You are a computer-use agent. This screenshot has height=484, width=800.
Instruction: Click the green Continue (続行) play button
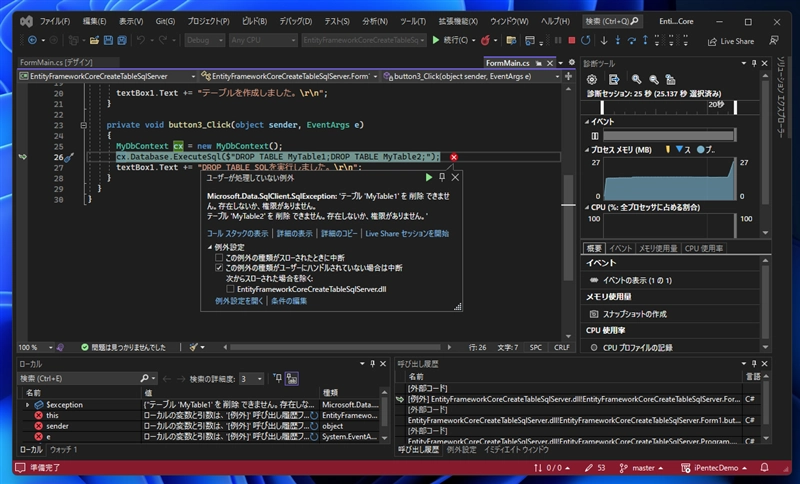point(436,40)
